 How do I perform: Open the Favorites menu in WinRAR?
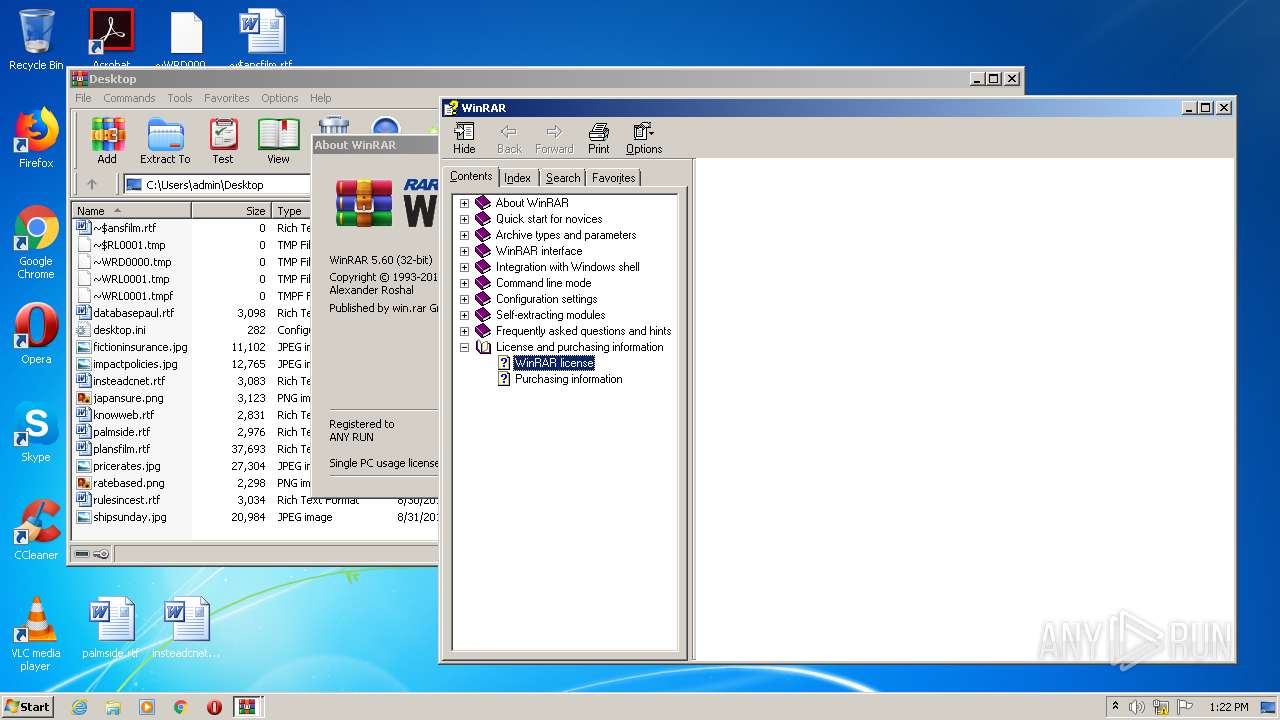[x=227, y=98]
